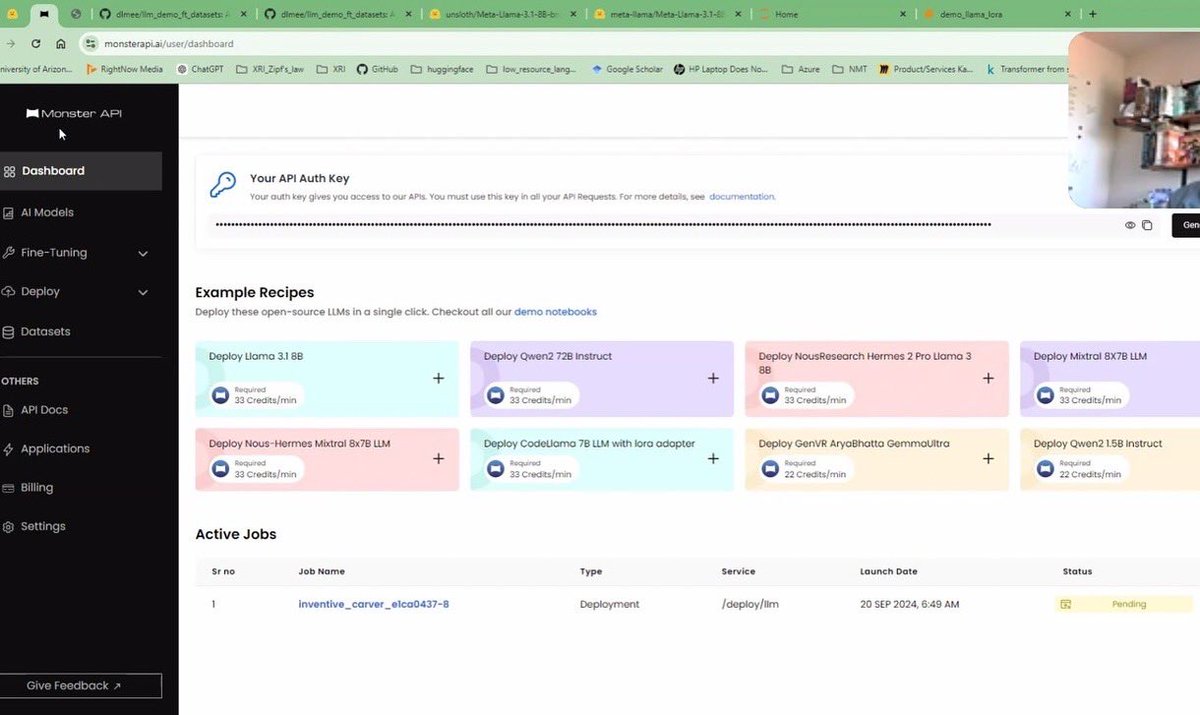1200x715 pixels.
Task: Open Settings in the sidebar
Action: (x=43, y=527)
